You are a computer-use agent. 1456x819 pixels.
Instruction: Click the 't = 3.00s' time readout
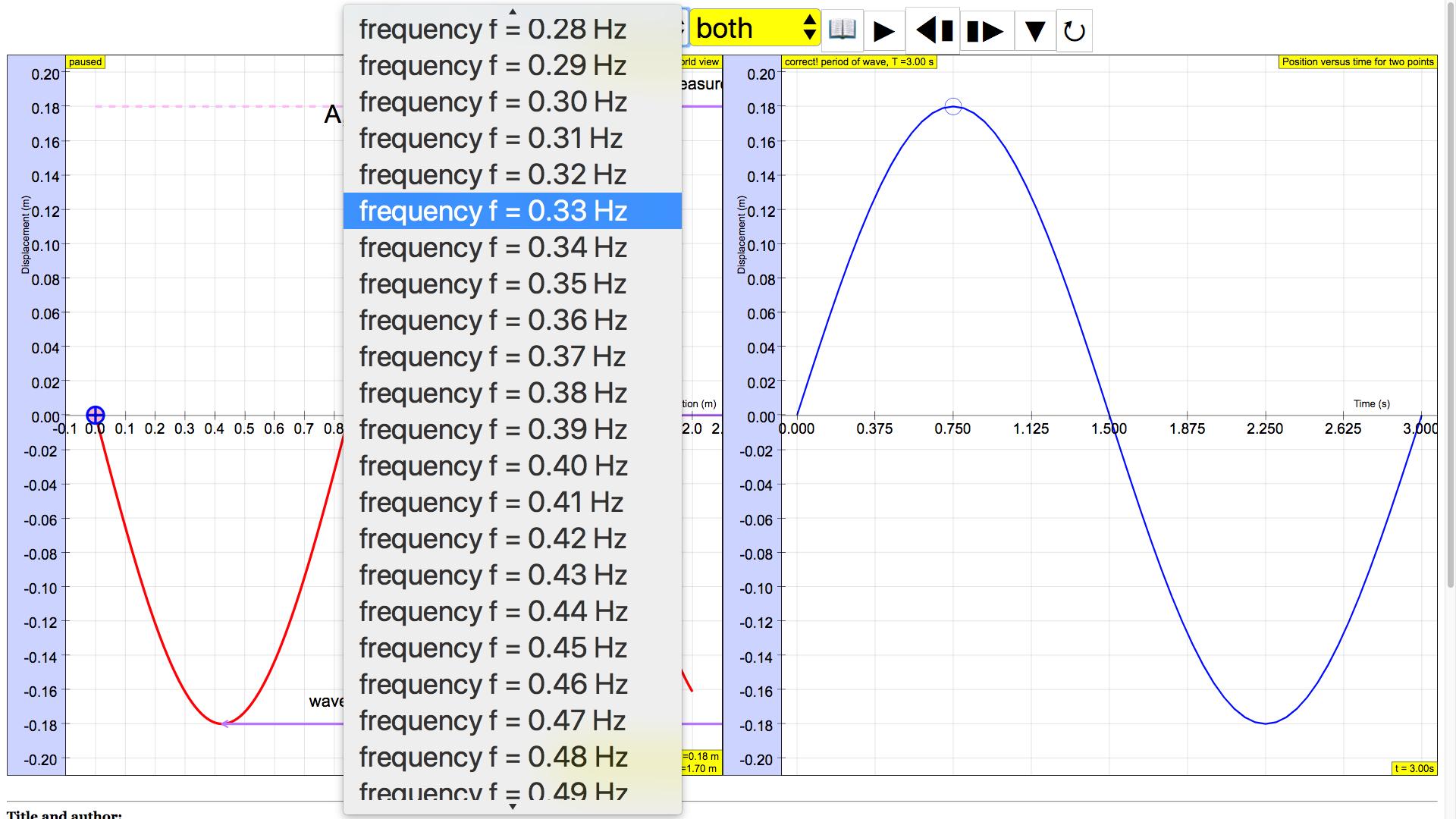[1414, 768]
